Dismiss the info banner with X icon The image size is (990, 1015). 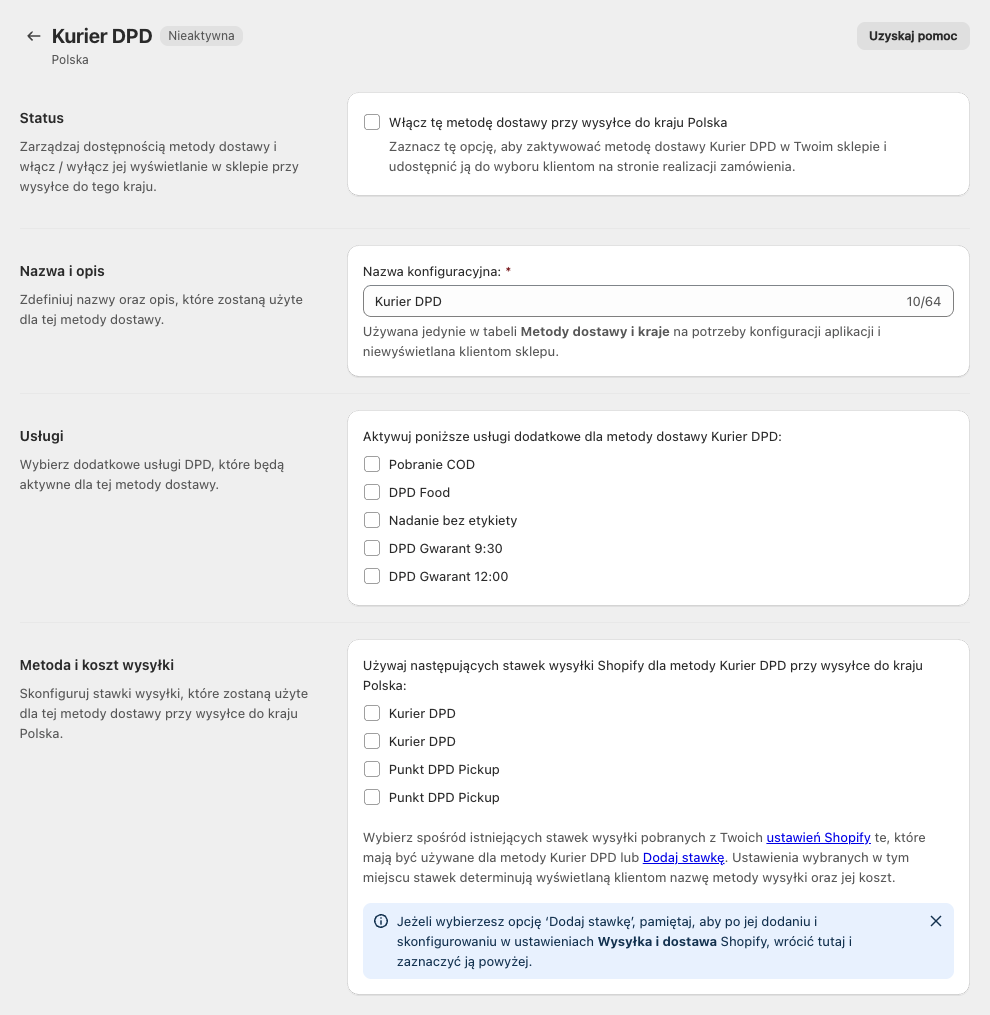[936, 921]
